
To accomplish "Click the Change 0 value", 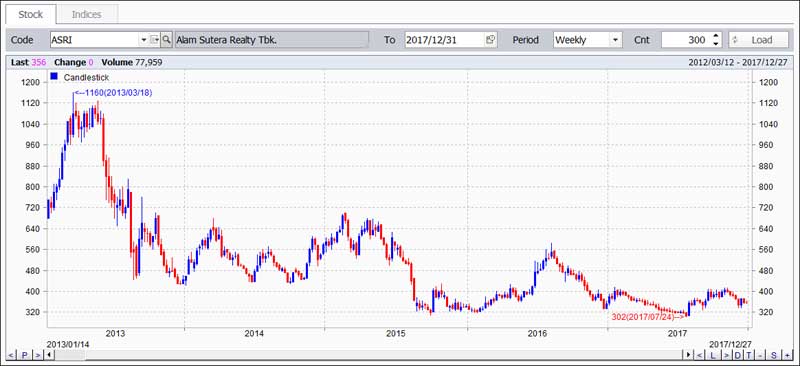I will coord(91,62).
